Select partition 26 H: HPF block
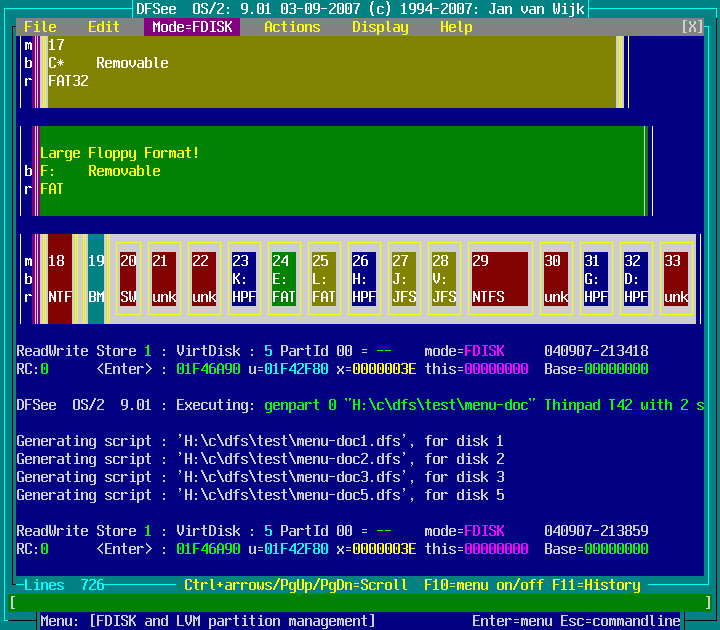The height and width of the screenshot is (630, 720). [x=364, y=279]
